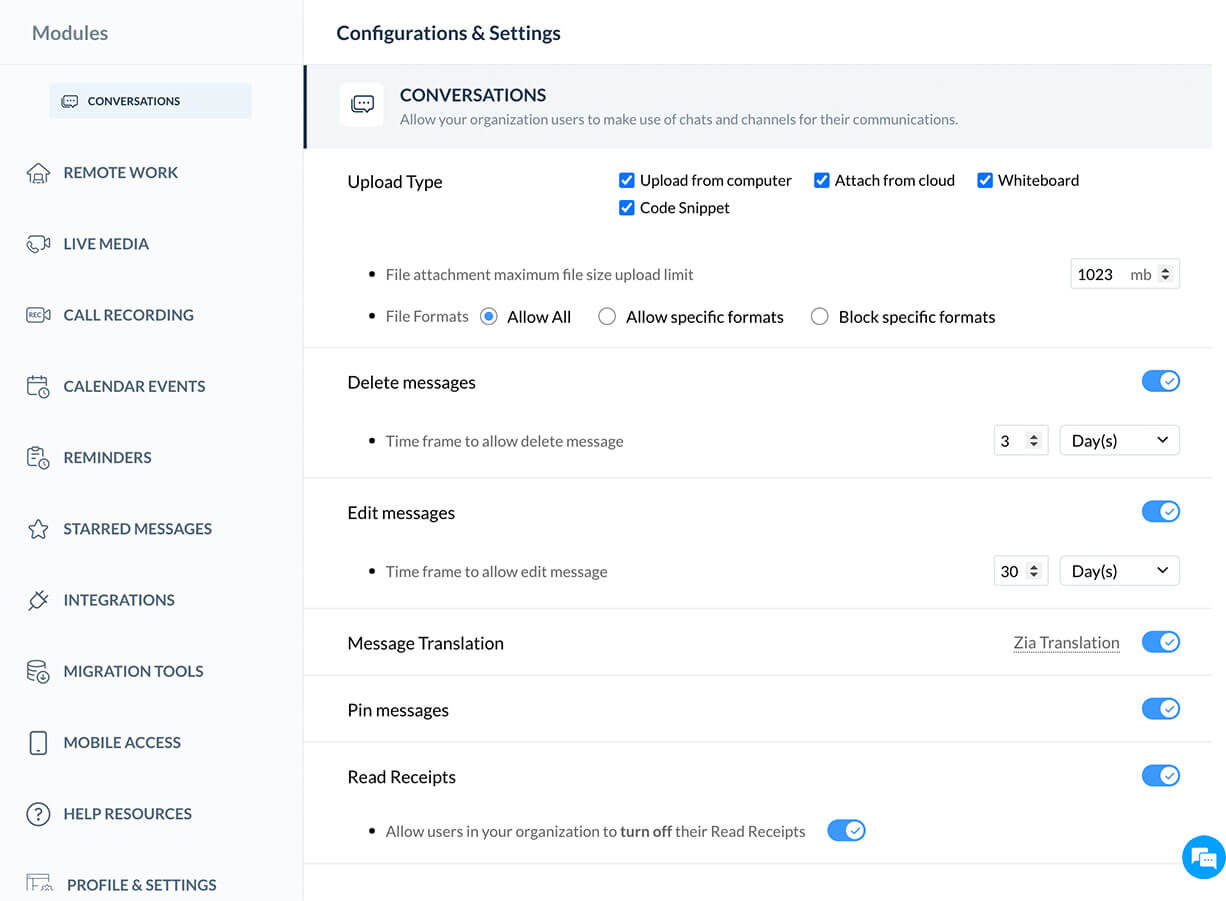Uncheck the Whiteboard upload type checkbox

click(985, 181)
